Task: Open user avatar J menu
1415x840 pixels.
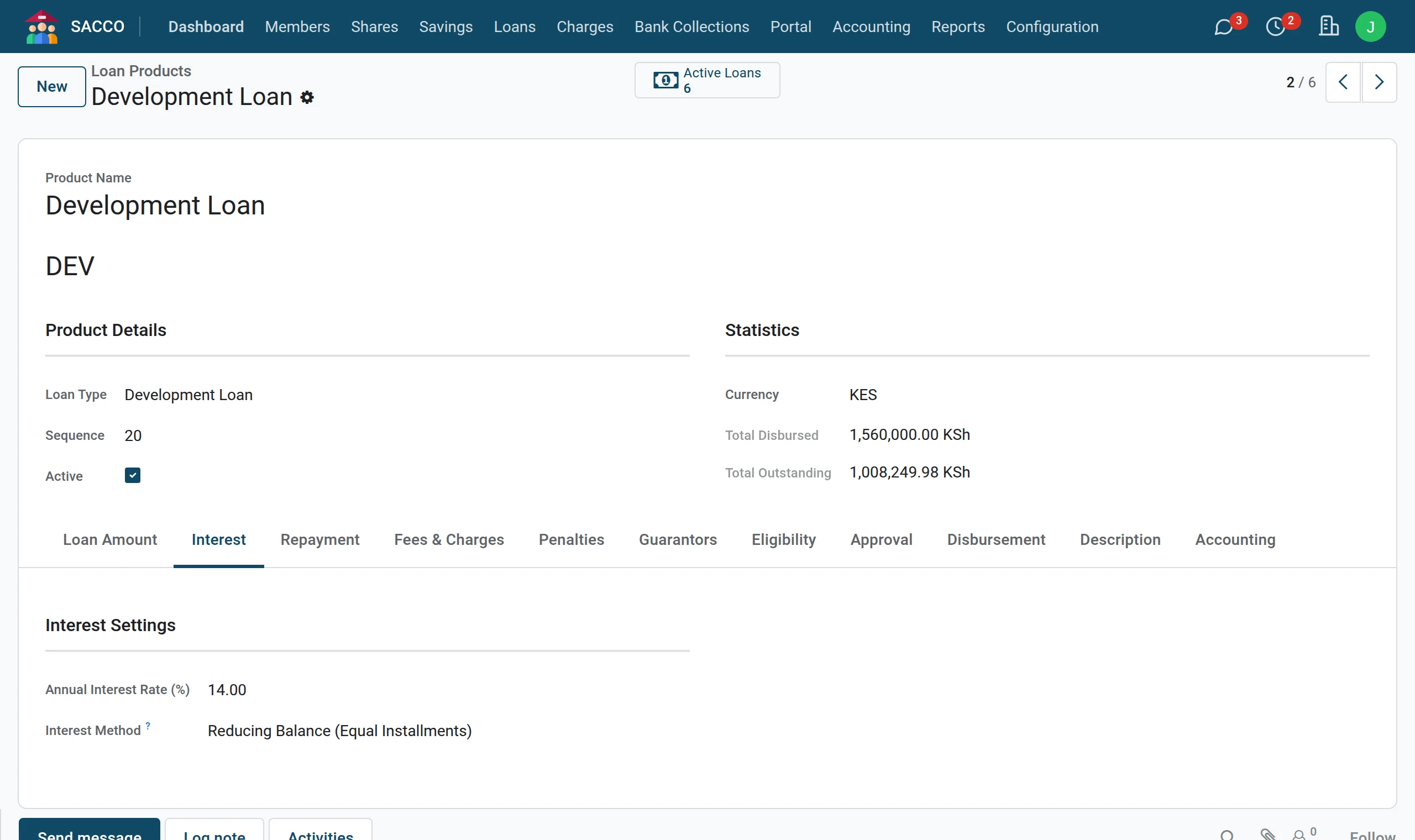Action: coord(1370,27)
